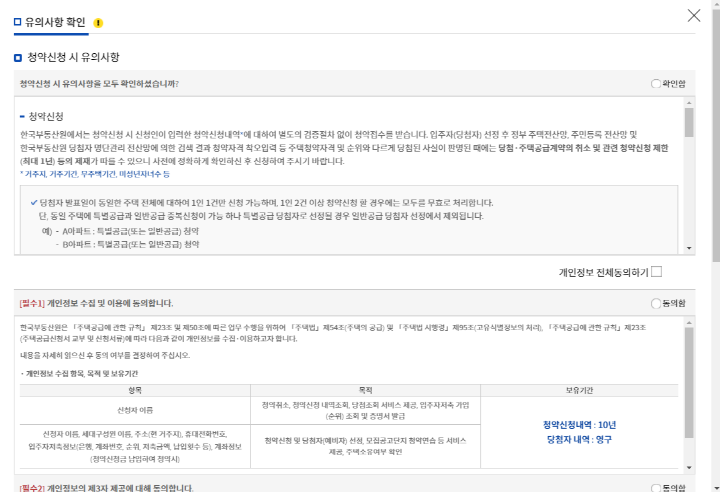Click the yellow exclamation info icon
This screenshot has height=492, width=720.
point(98,23)
